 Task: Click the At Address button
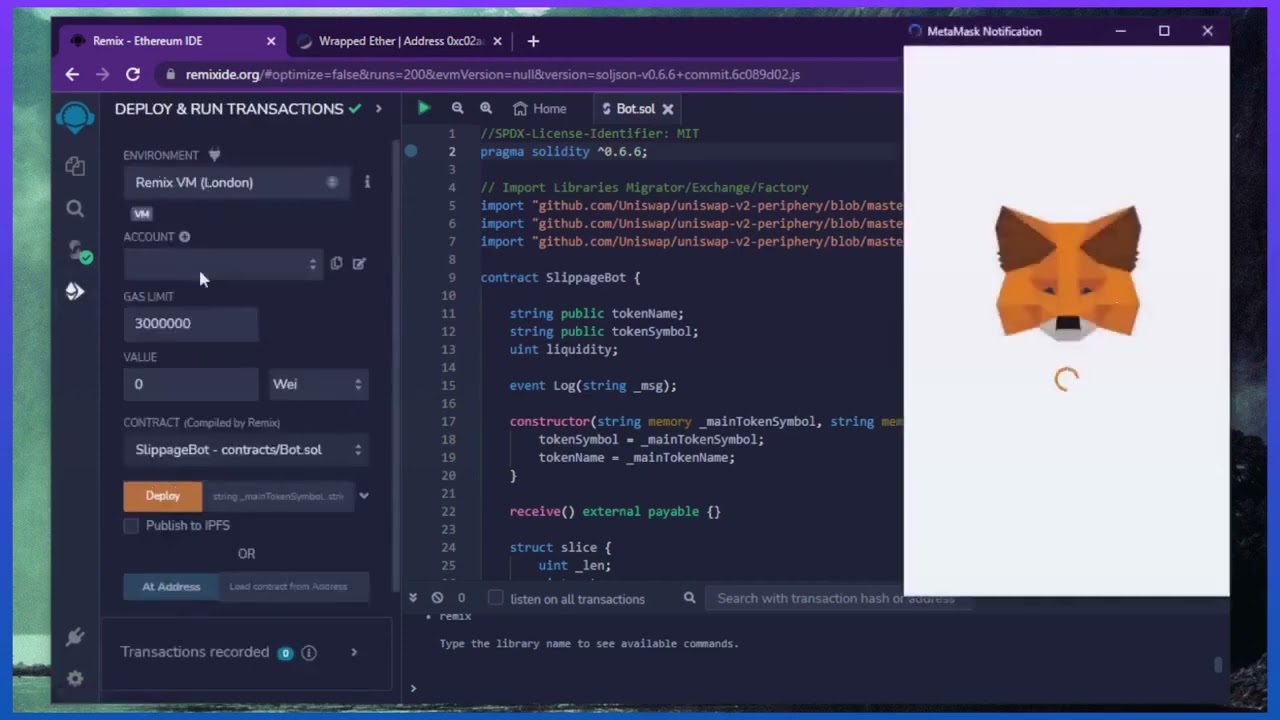pos(171,587)
